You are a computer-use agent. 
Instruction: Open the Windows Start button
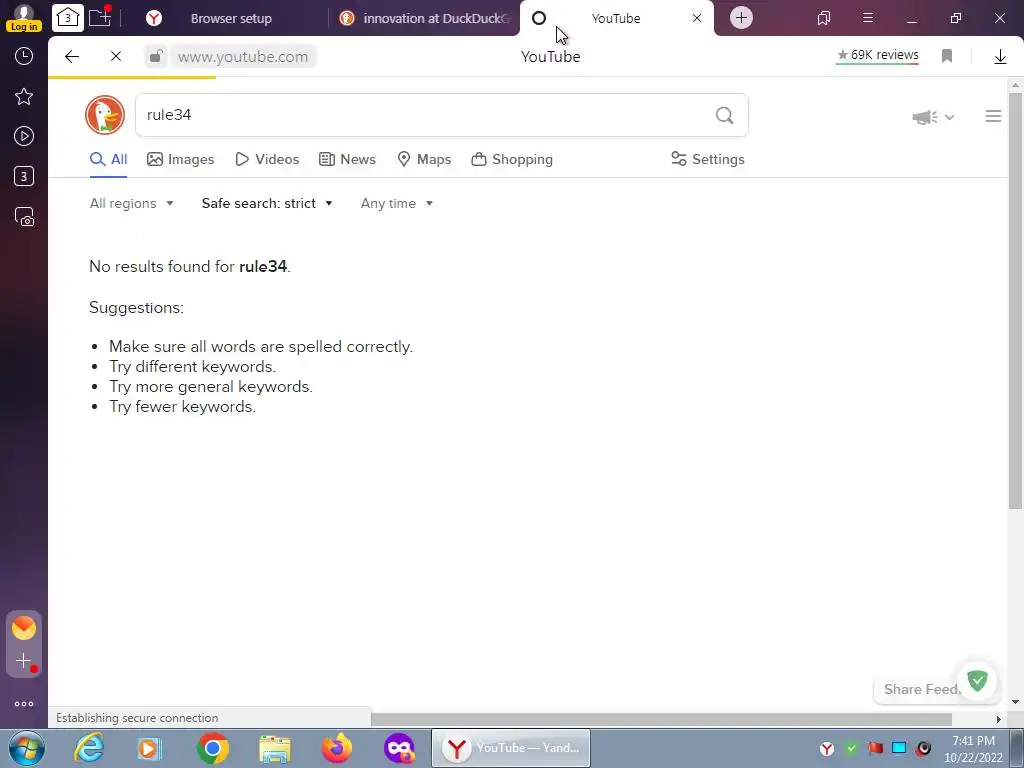coord(26,748)
